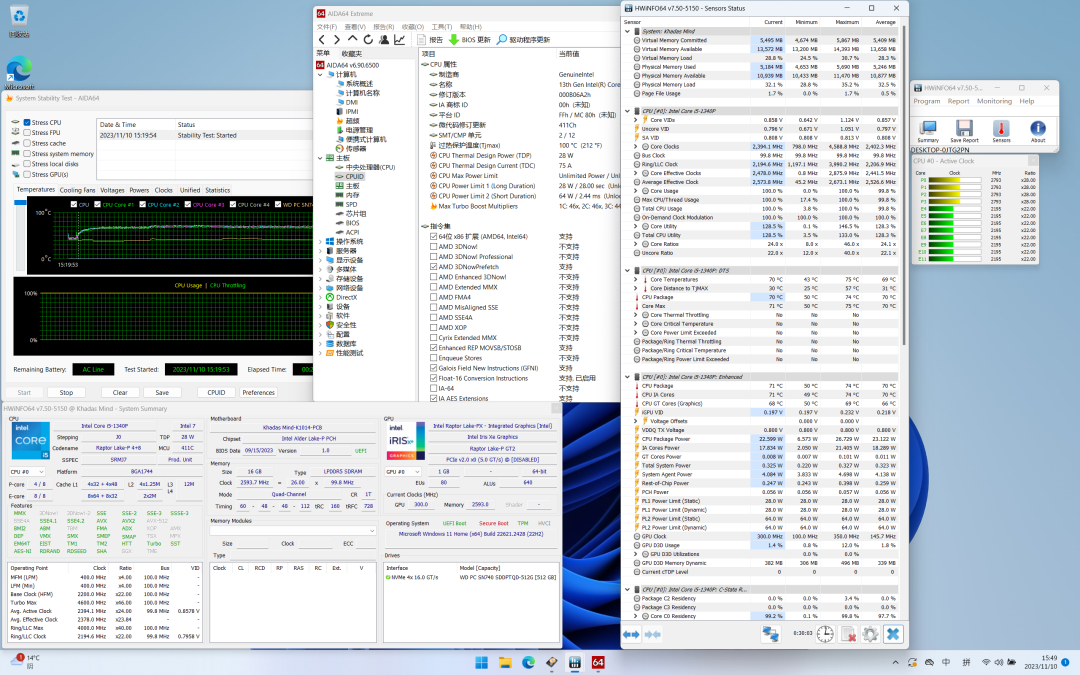Click the HWiNFO Save Report icon
Screen dimensions: 1080x675
pyautogui.click(x=964, y=128)
